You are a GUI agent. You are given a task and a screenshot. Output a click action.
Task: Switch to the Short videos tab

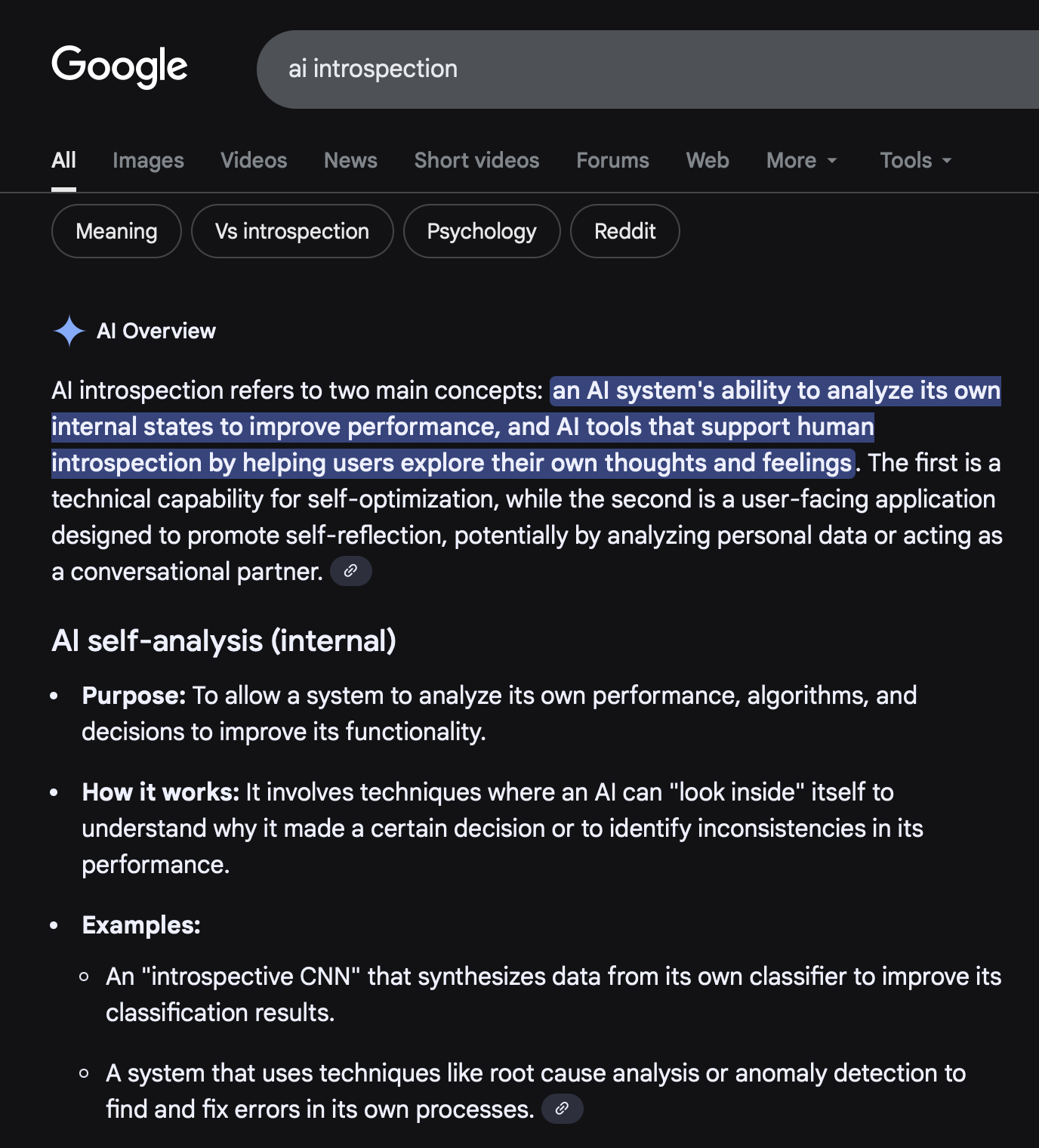pos(476,160)
